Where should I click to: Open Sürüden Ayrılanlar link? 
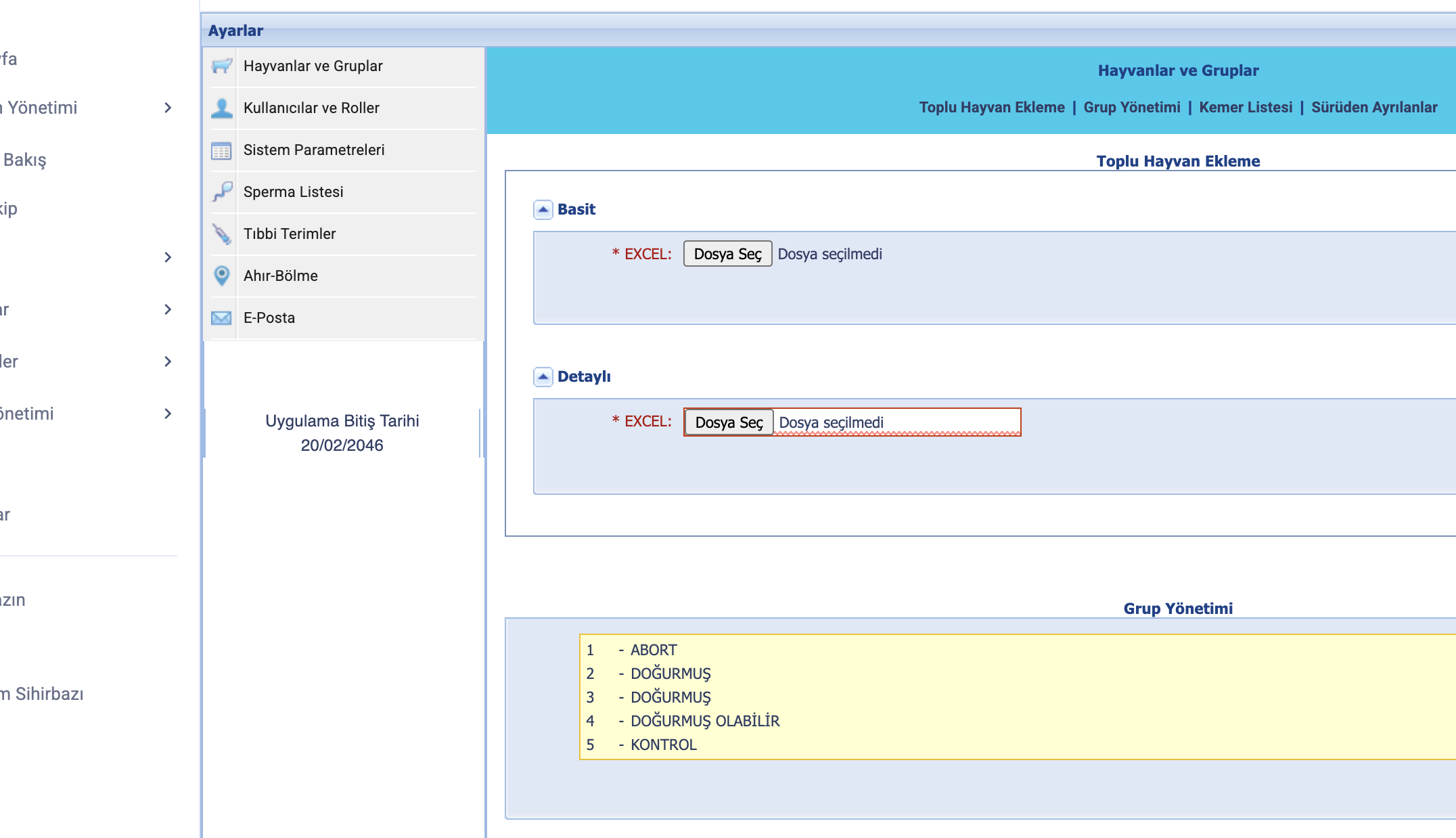[1373, 108]
